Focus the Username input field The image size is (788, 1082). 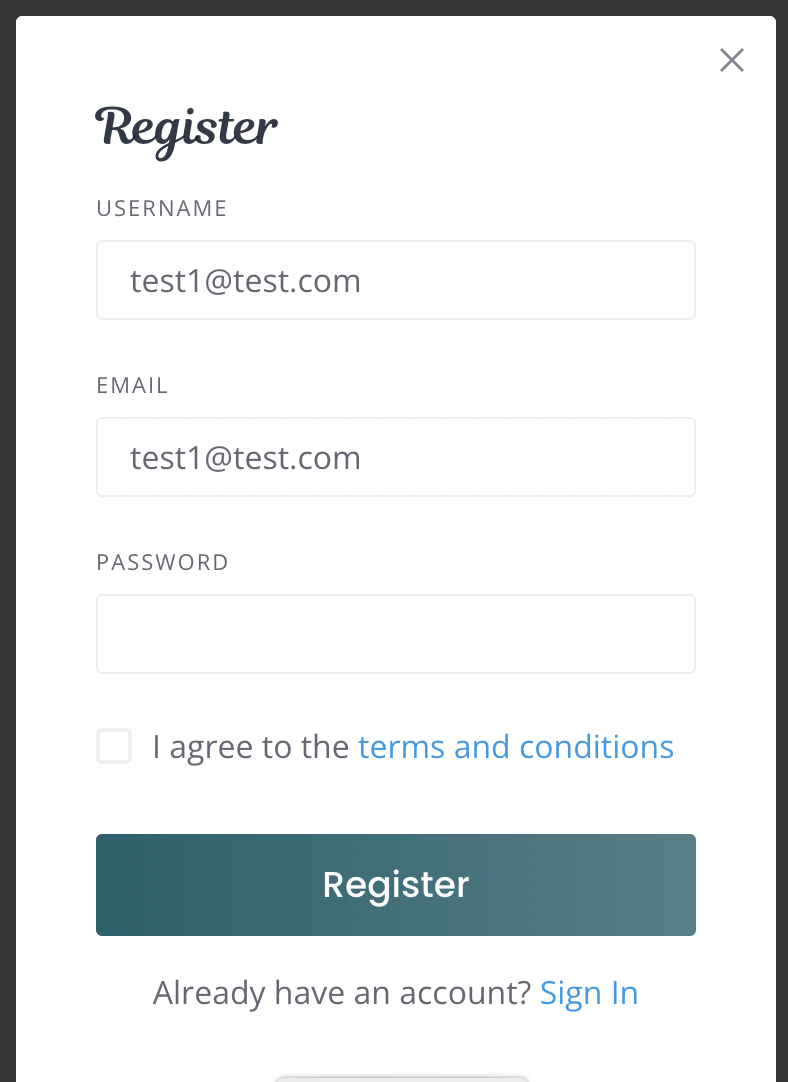(395, 280)
